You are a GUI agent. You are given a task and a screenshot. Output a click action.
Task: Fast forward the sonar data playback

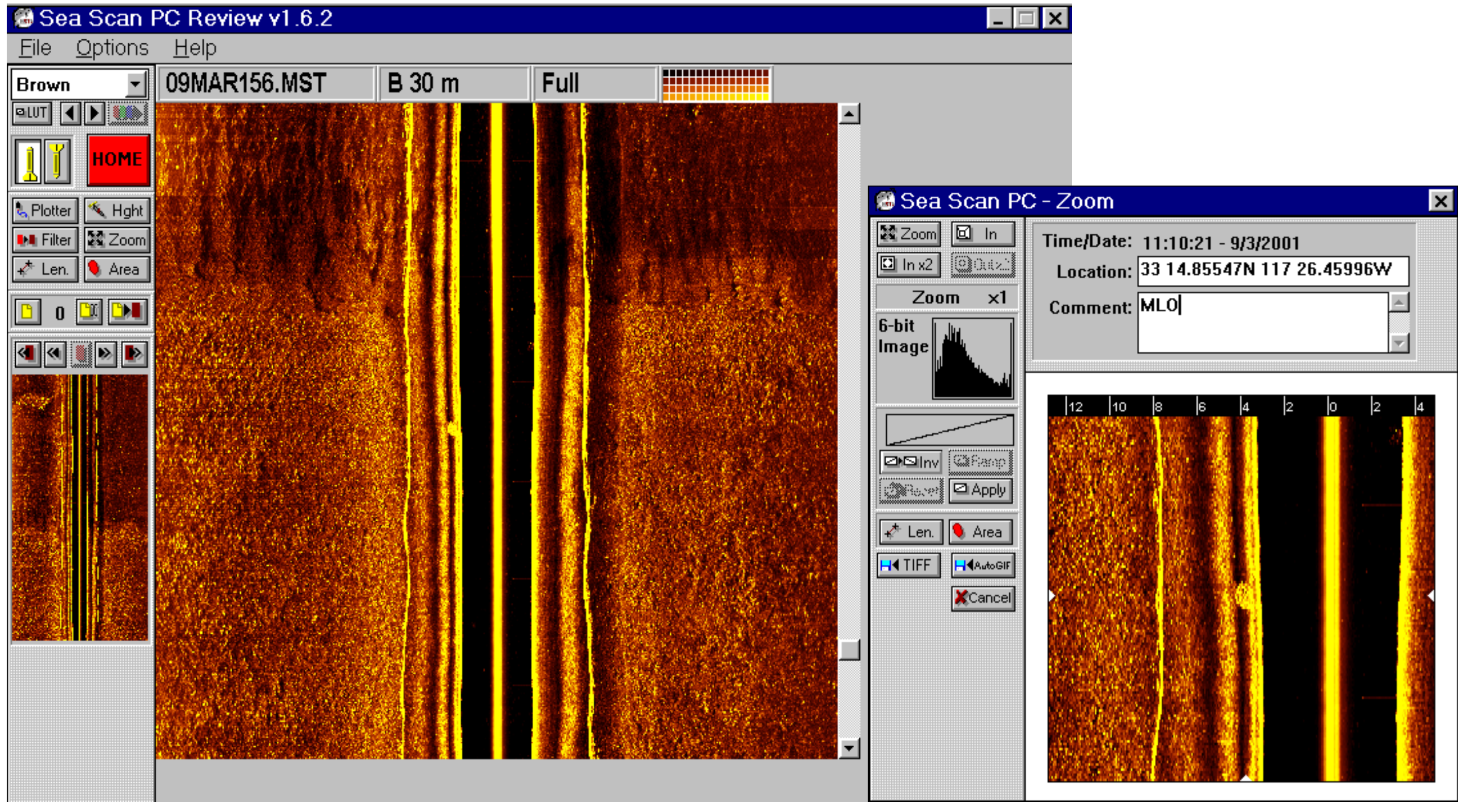106,354
